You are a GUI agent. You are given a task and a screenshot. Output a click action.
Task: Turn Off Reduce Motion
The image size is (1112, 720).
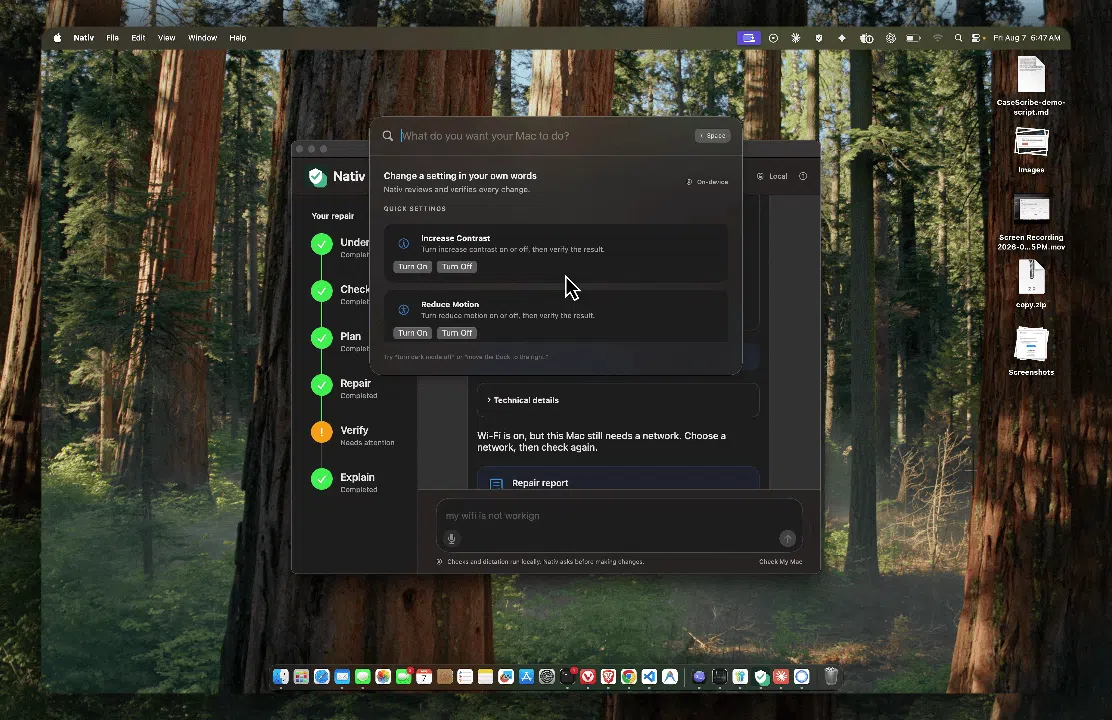(x=457, y=333)
